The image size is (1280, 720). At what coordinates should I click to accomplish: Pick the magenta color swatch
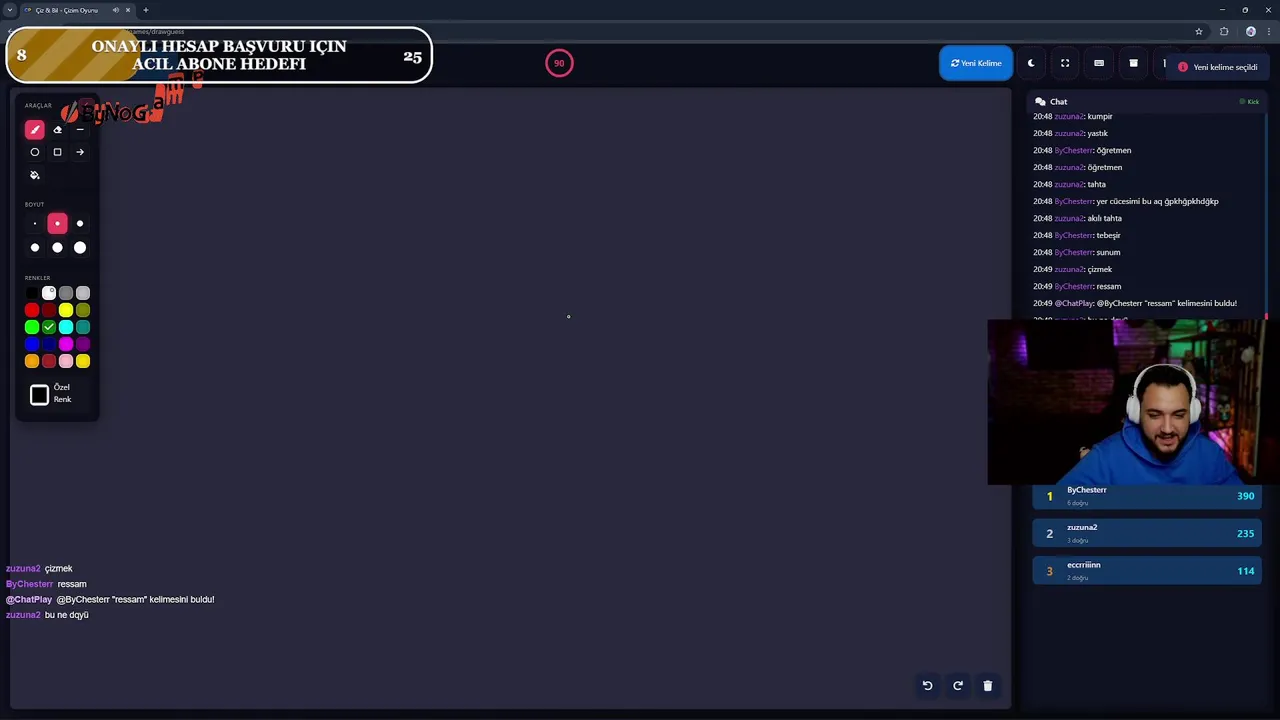click(x=66, y=344)
